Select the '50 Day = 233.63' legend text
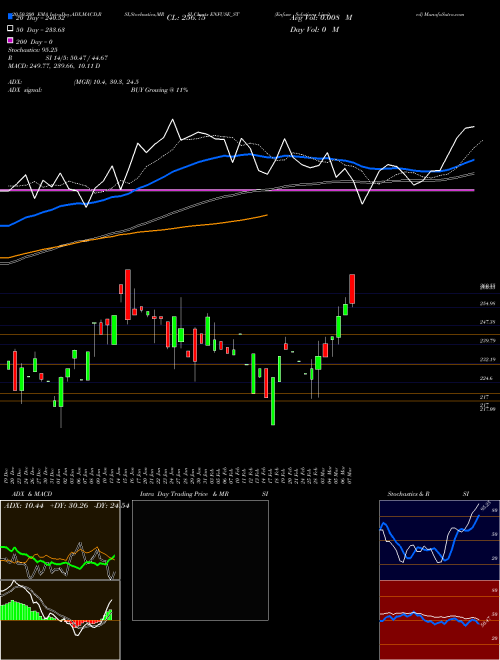500x660 pixels. 41,29
